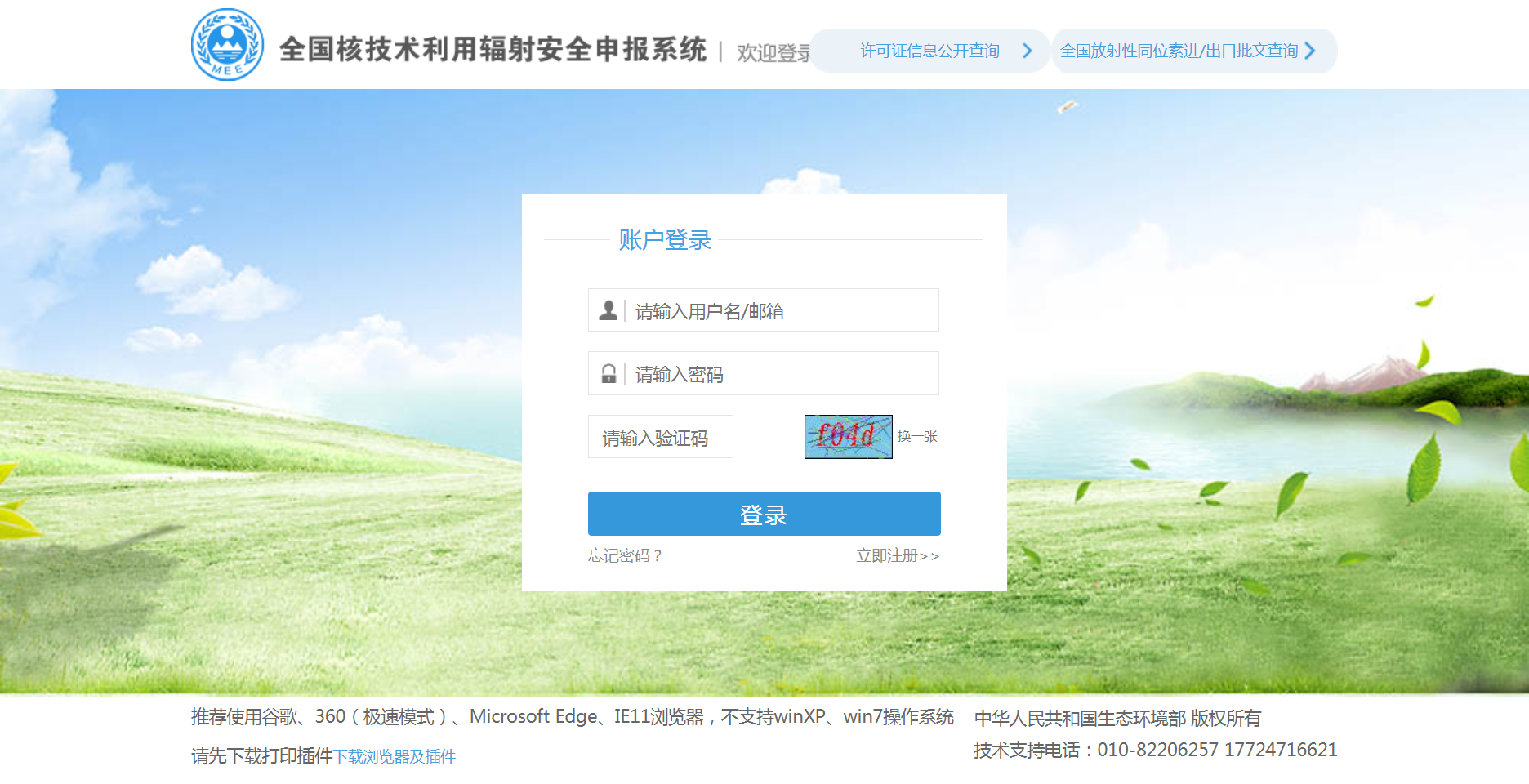This screenshot has height=784, width=1529.
Task: Click the captcha input 请输入验证码
Action: click(x=660, y=437)
